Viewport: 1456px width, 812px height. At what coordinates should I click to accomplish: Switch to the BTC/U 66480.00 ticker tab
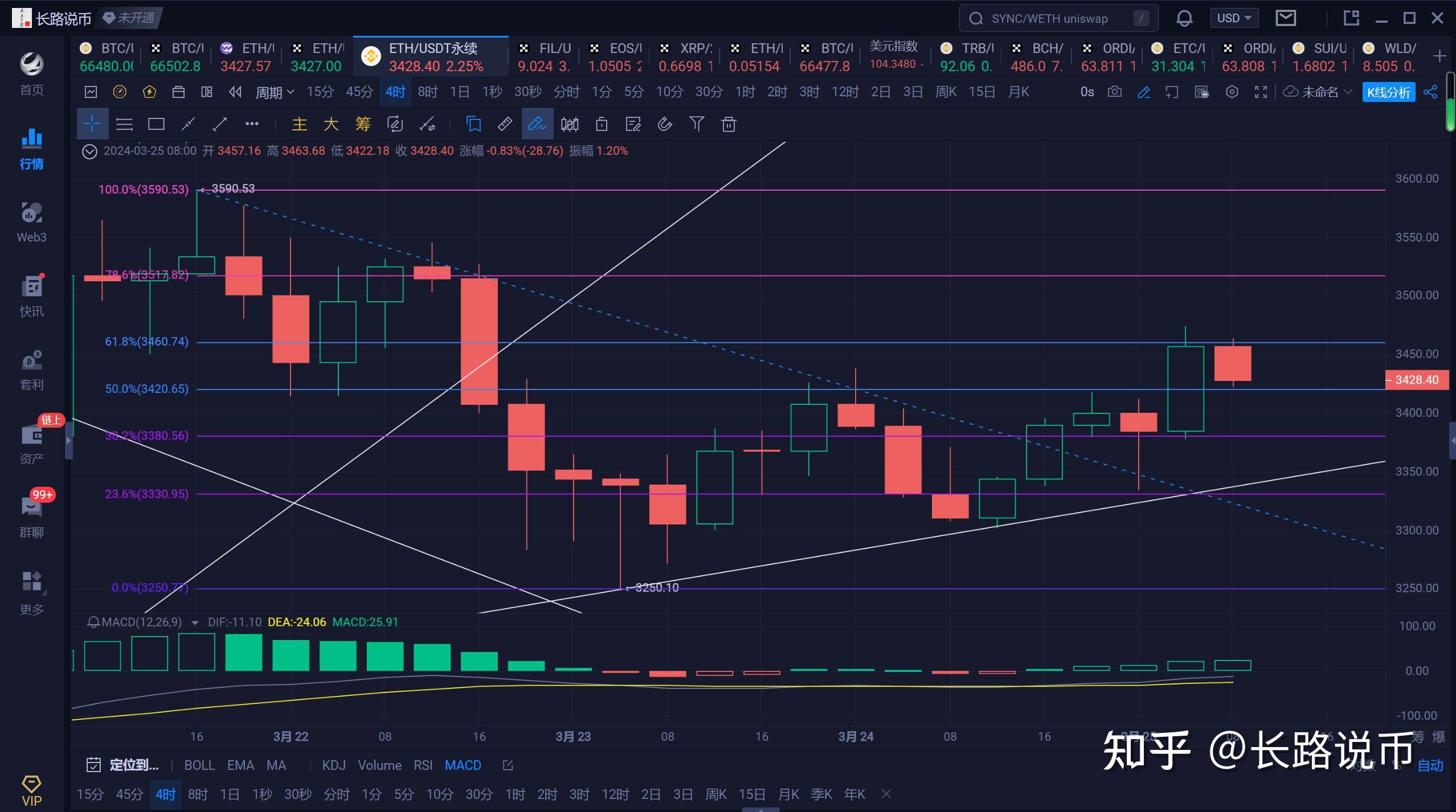[107, 57]
